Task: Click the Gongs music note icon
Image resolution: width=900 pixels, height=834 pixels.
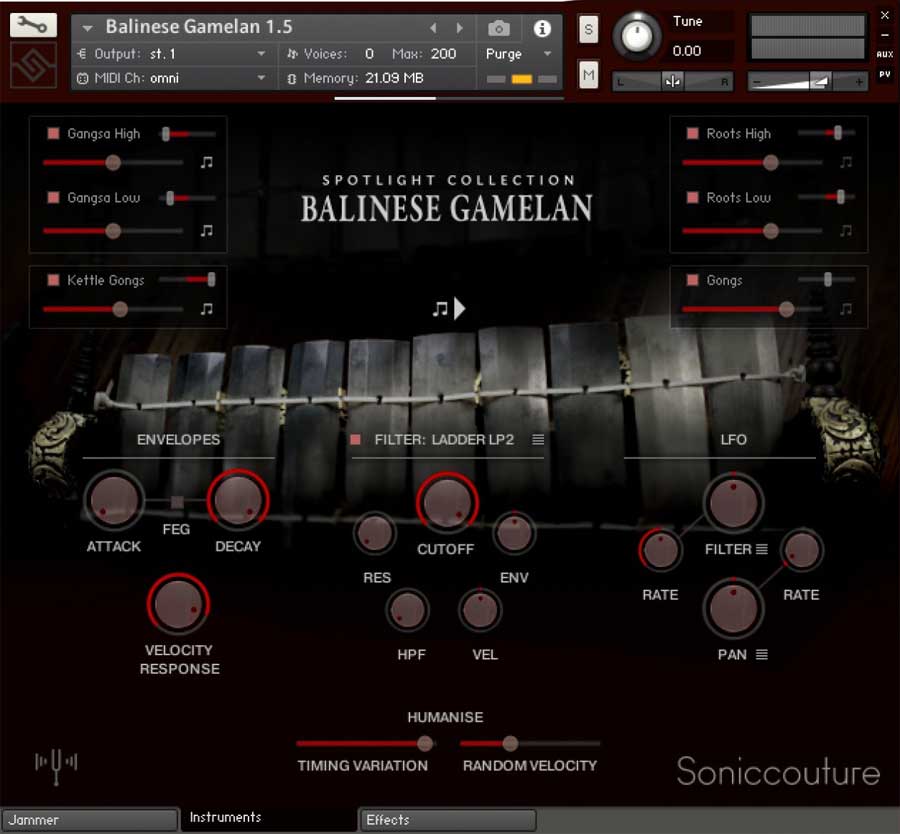Action: coord(846,309)
